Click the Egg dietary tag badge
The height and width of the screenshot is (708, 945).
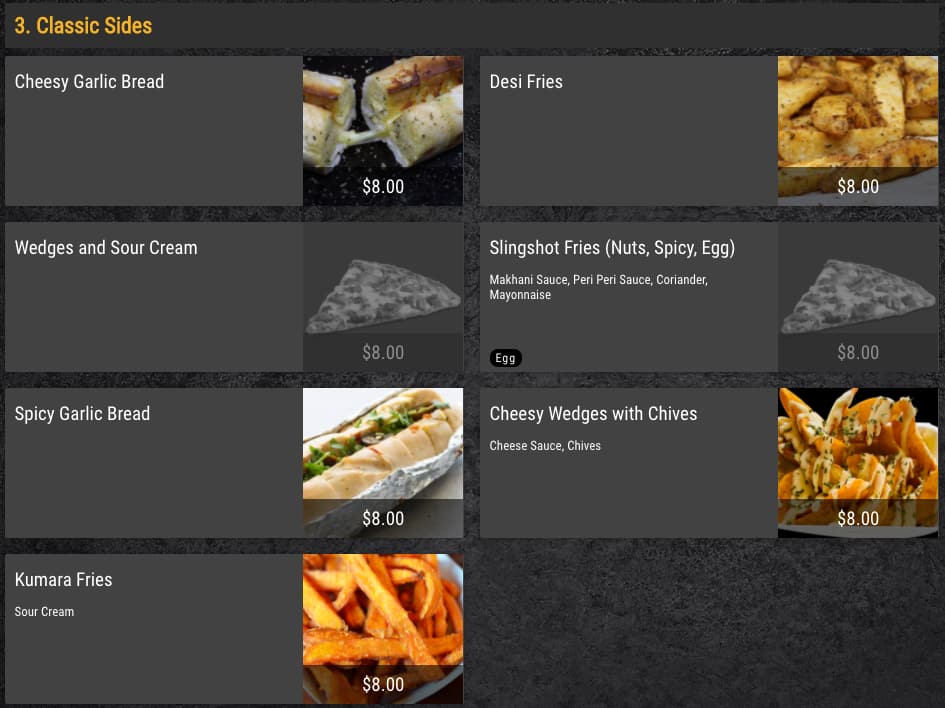(505, 358)
